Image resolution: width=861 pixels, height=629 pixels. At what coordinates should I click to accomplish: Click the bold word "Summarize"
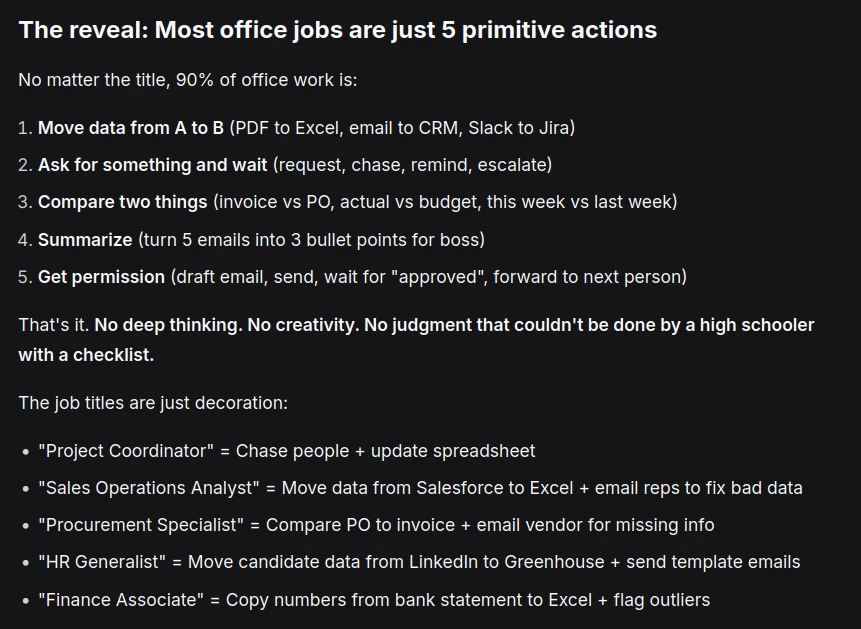pyautogui.click(x=85, y=240)
